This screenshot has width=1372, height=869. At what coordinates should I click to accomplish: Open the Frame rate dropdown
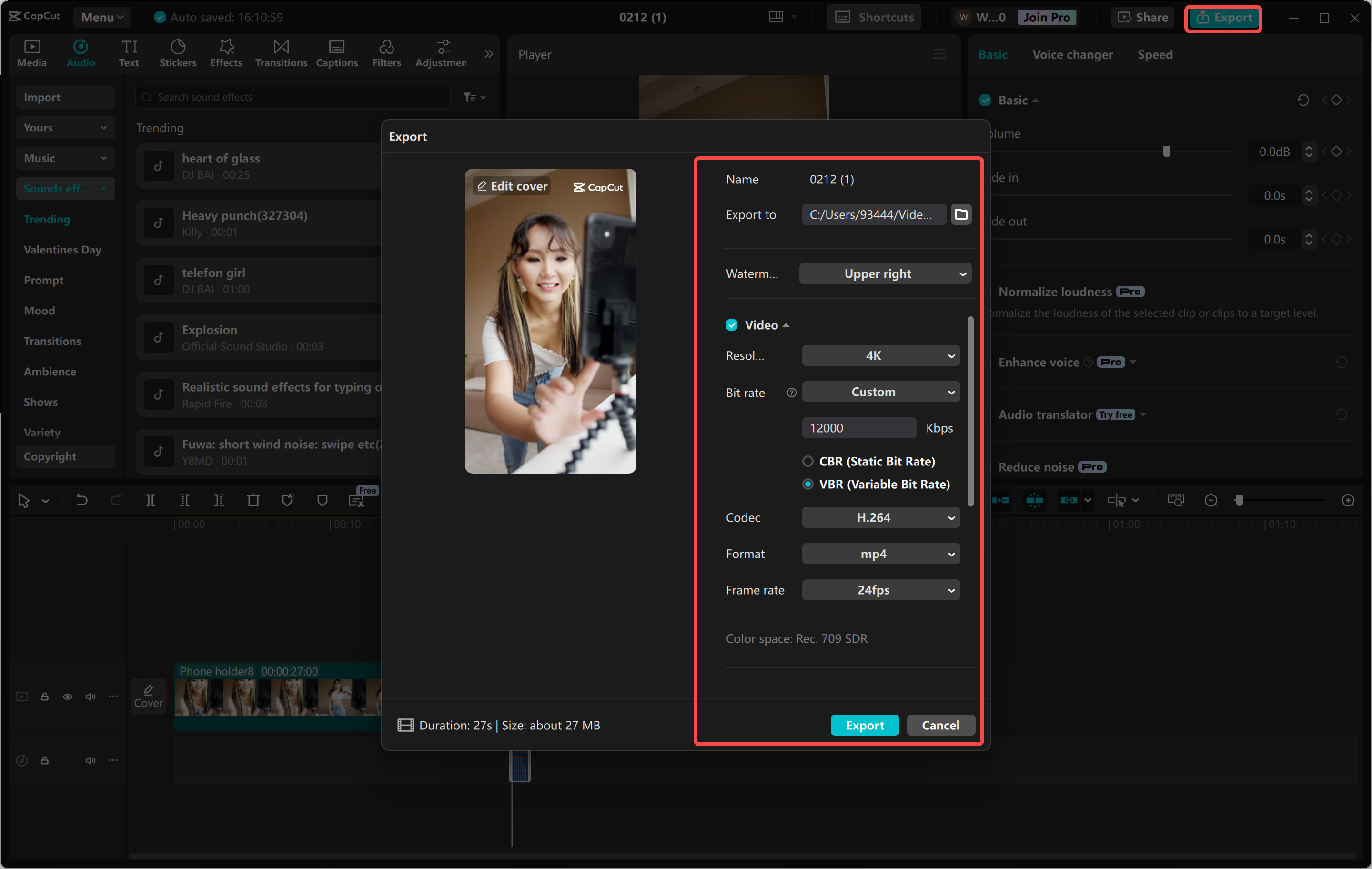[880, 590]
